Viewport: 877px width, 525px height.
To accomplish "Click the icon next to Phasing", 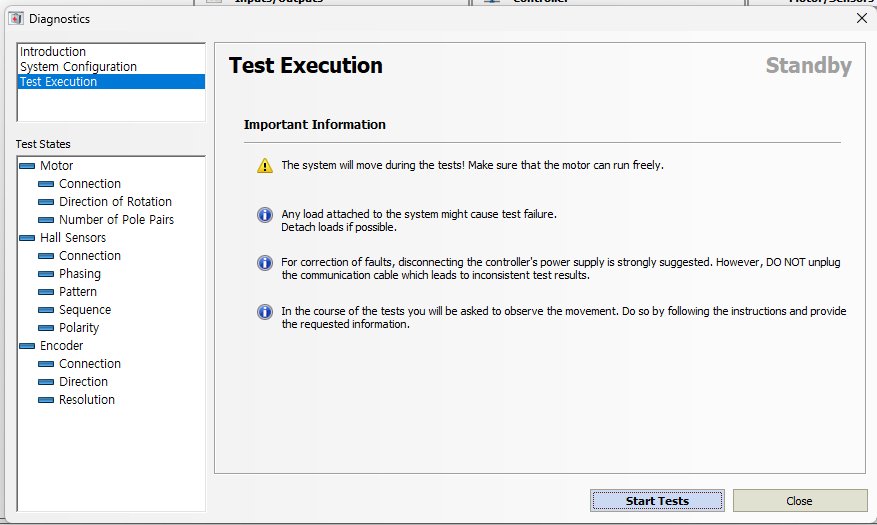I will [x=46, y=274].
